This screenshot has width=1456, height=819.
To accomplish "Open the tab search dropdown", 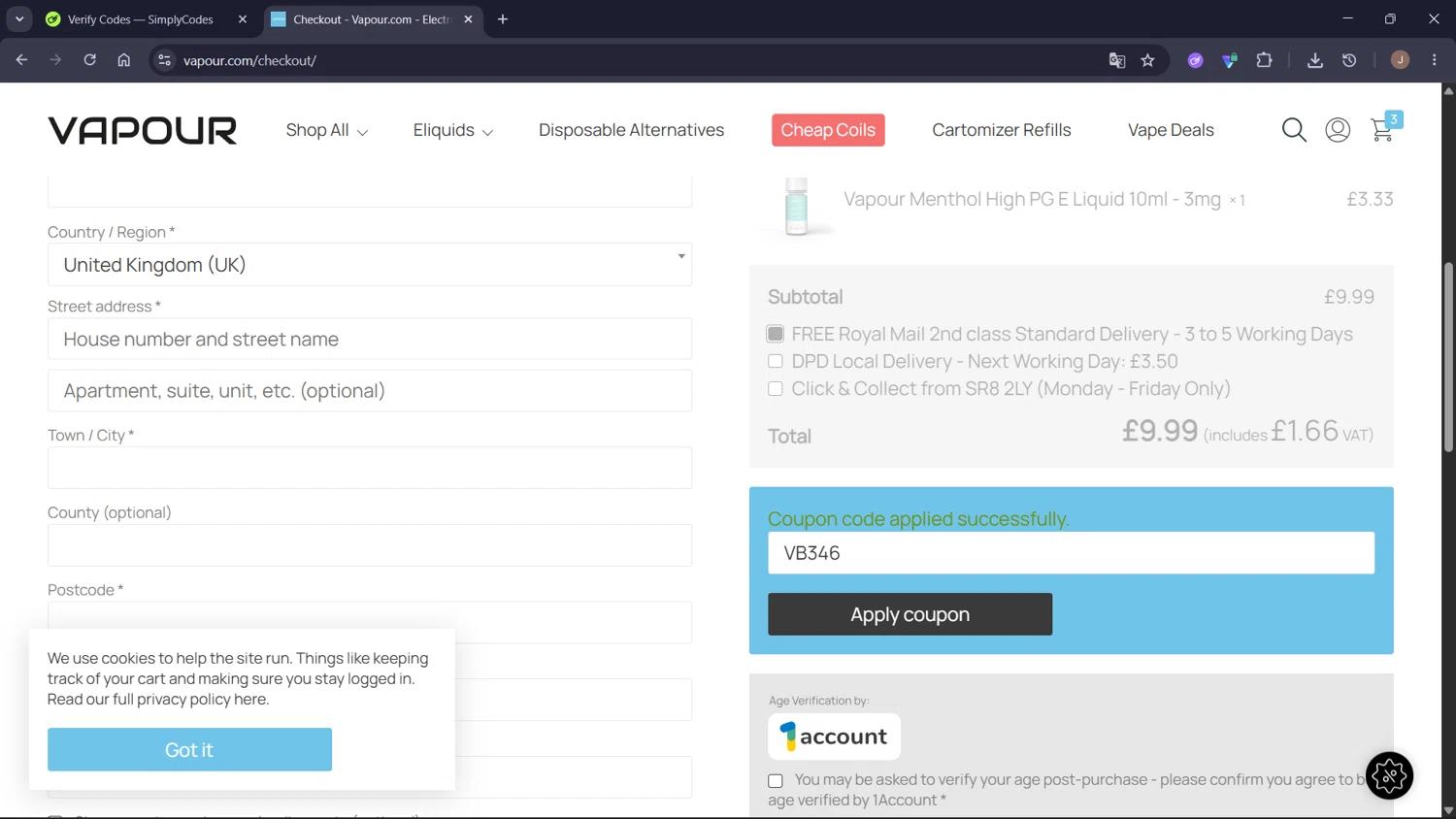I will point(19,19).
